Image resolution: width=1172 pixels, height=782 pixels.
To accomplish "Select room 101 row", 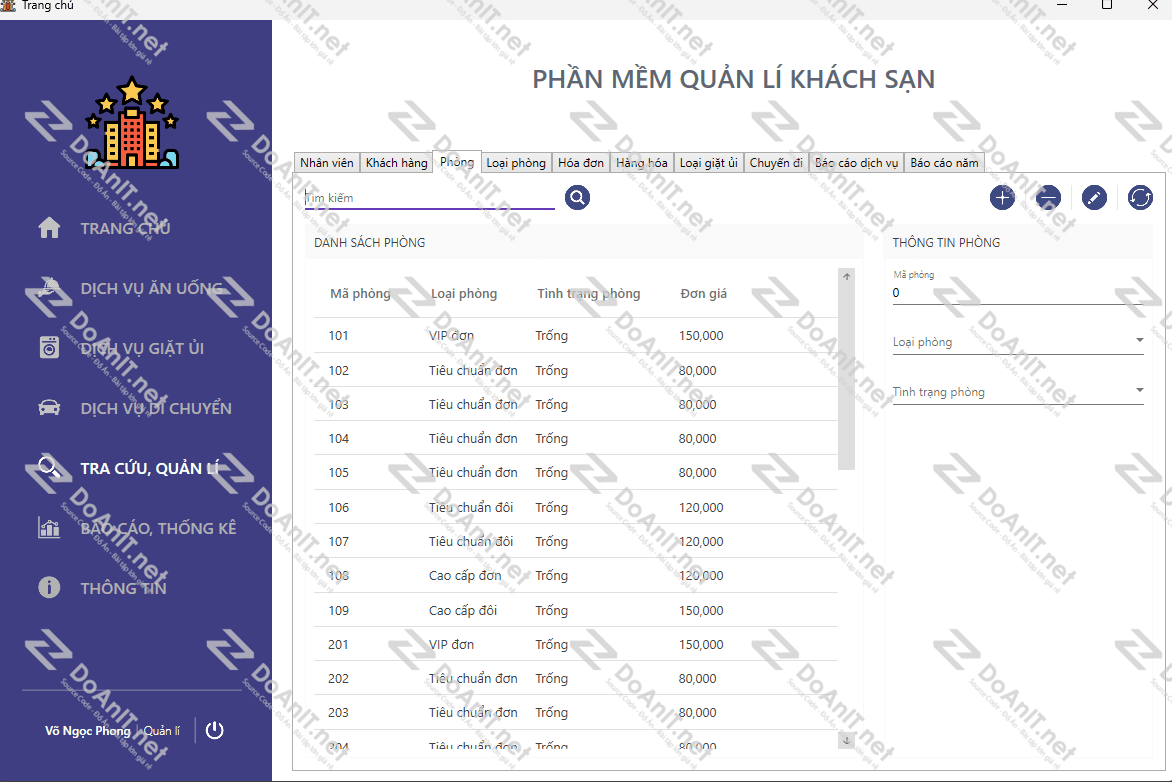I will [x=576, y=336].
